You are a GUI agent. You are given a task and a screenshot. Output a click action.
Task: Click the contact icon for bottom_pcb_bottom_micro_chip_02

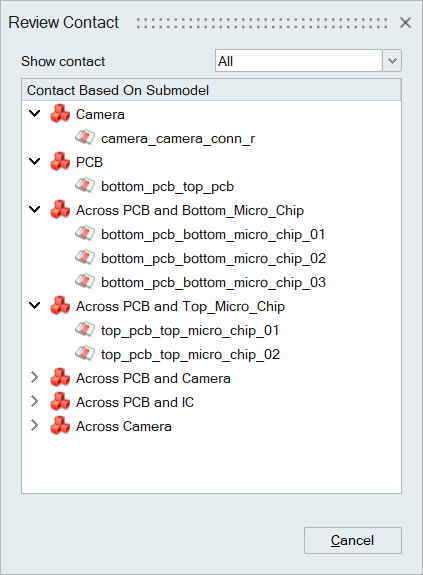pyautogui.click(x=85, y=257)
